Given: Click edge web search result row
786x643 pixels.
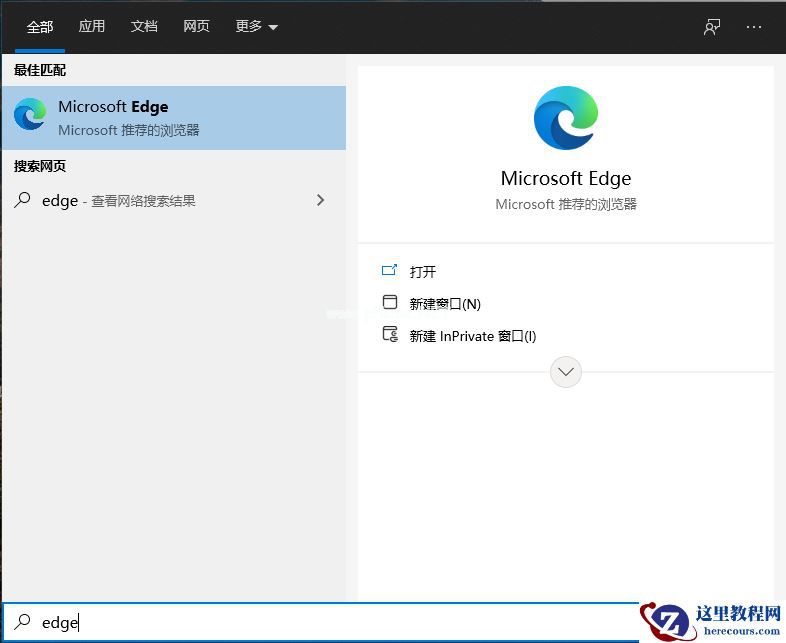Looking at the screenshot, I should point(173,200).
